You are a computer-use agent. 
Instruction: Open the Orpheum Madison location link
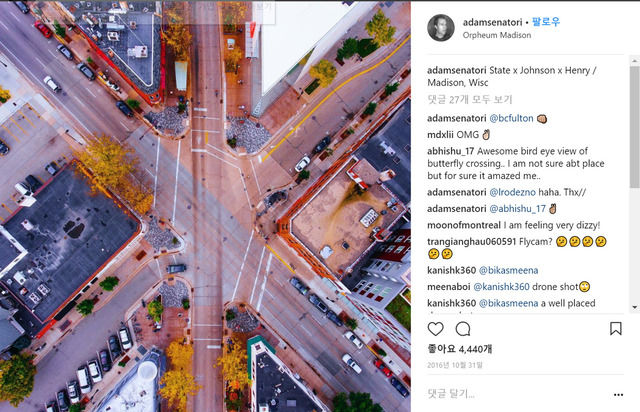[497, 35]
